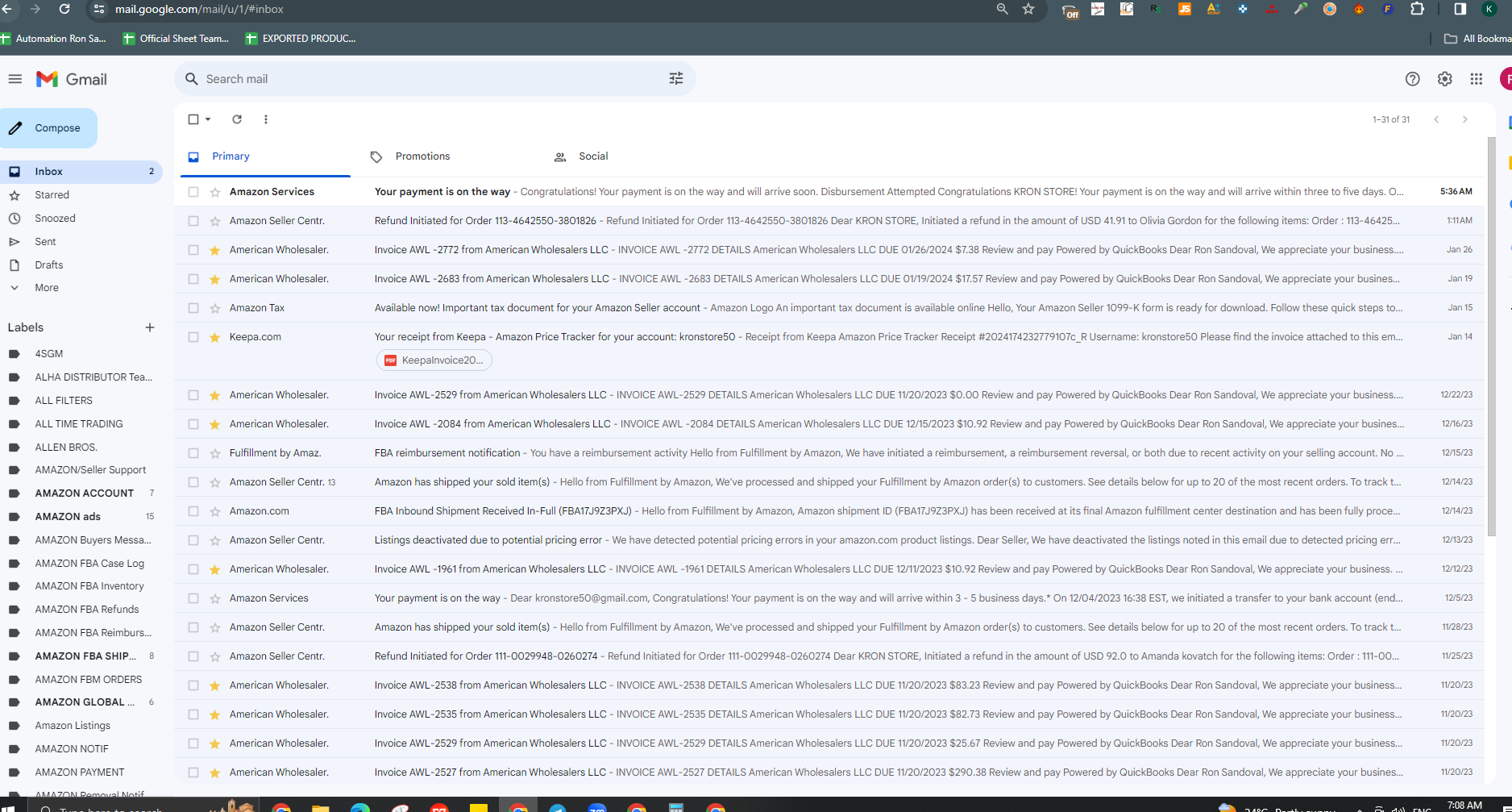Open the AMAZON ACCOUNT label
1512x812 pixels.
[85, 493]
